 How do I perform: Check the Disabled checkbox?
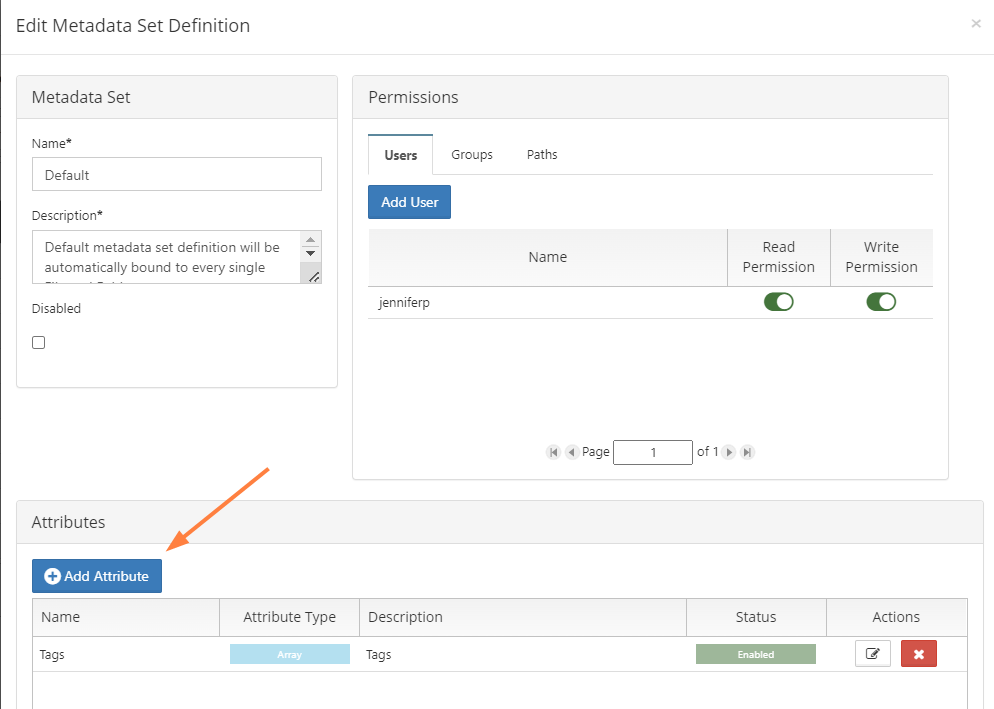(x=39, y=342)
